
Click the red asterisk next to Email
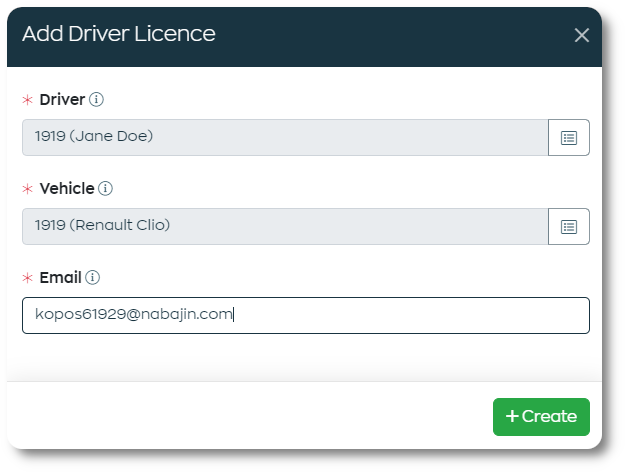click(x=27, y=278)
